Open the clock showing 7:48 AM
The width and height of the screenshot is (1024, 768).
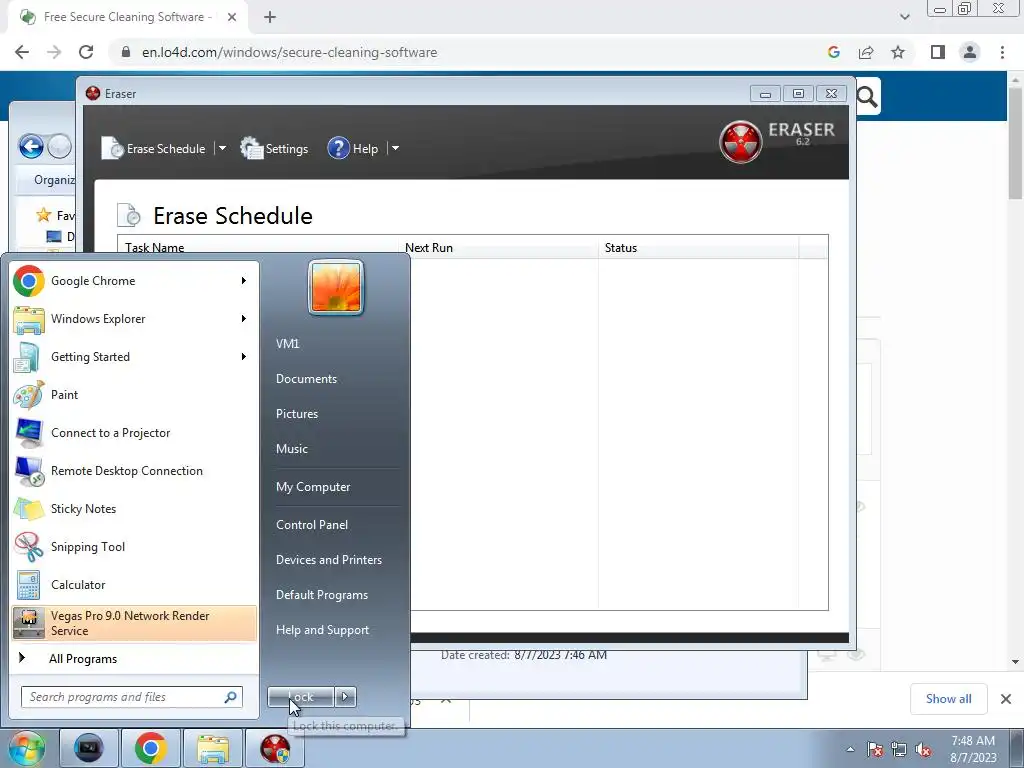pos(973,749)
